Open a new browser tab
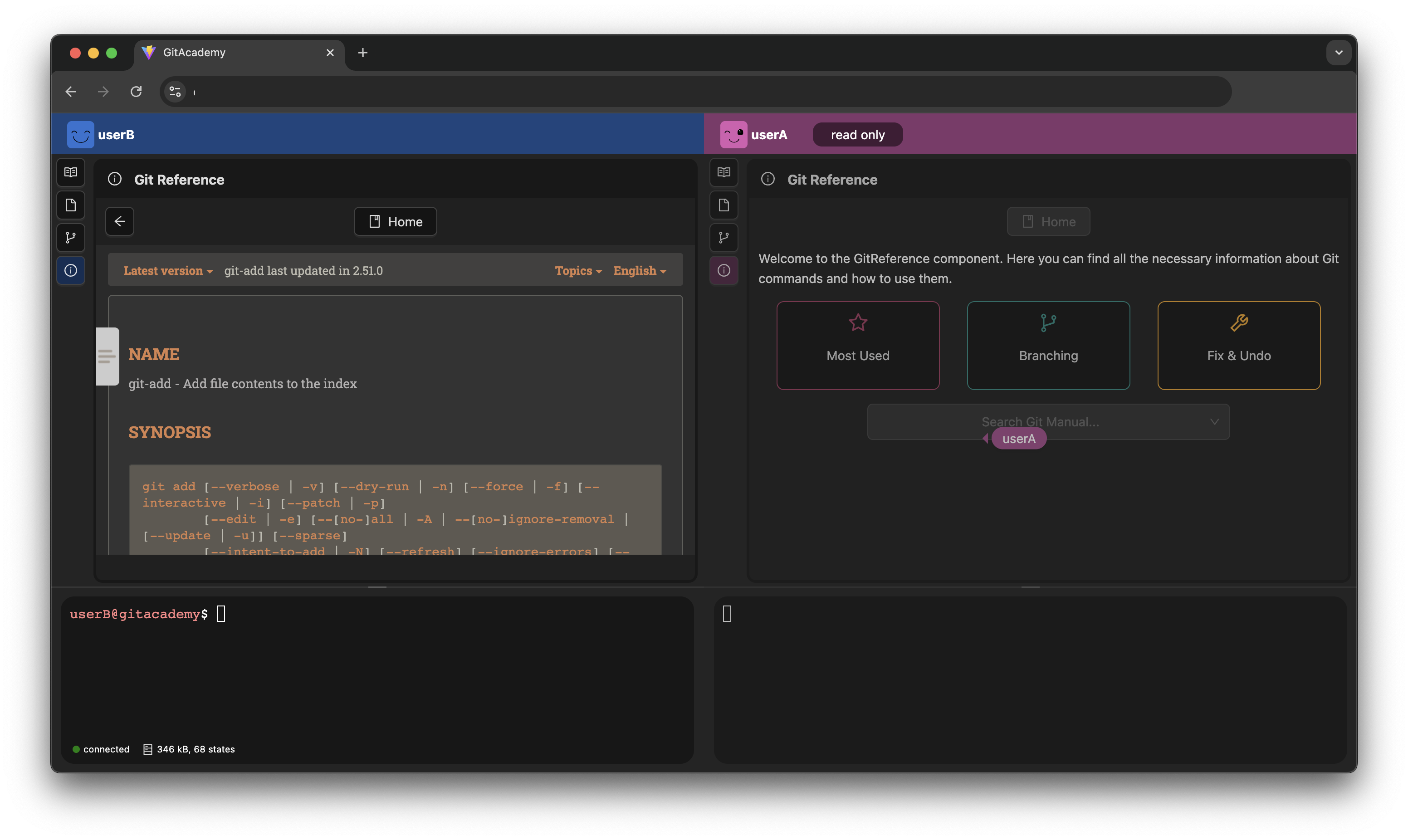1408x840 pixels. click(363, 53)
